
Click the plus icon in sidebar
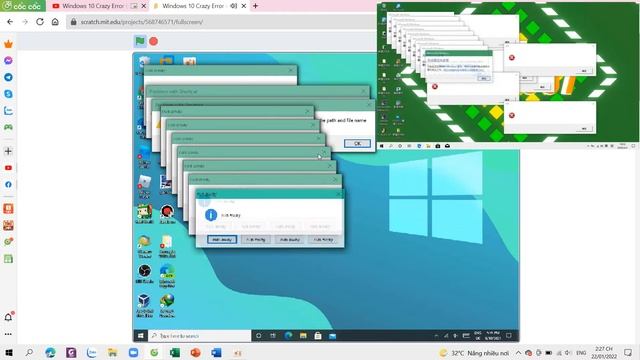(x=8, y=151)
